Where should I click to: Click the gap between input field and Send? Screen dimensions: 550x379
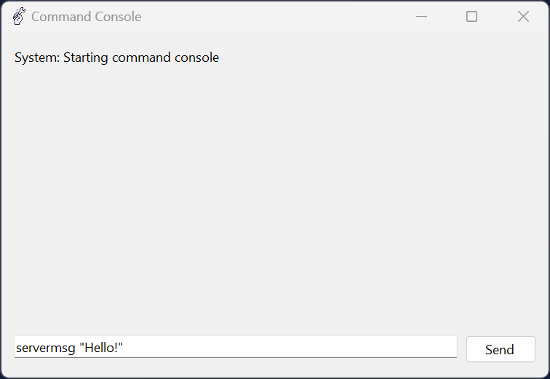[462, 348]
